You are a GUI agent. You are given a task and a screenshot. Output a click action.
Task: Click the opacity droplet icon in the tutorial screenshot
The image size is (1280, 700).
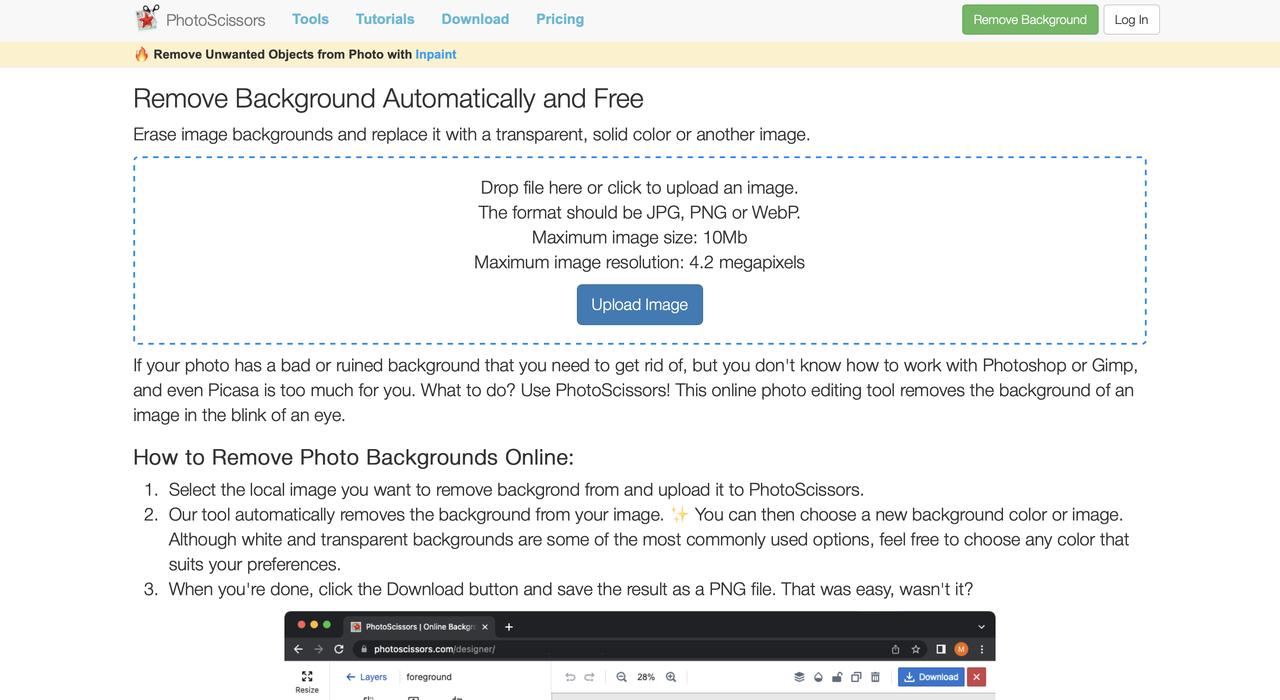pos(818,677)
